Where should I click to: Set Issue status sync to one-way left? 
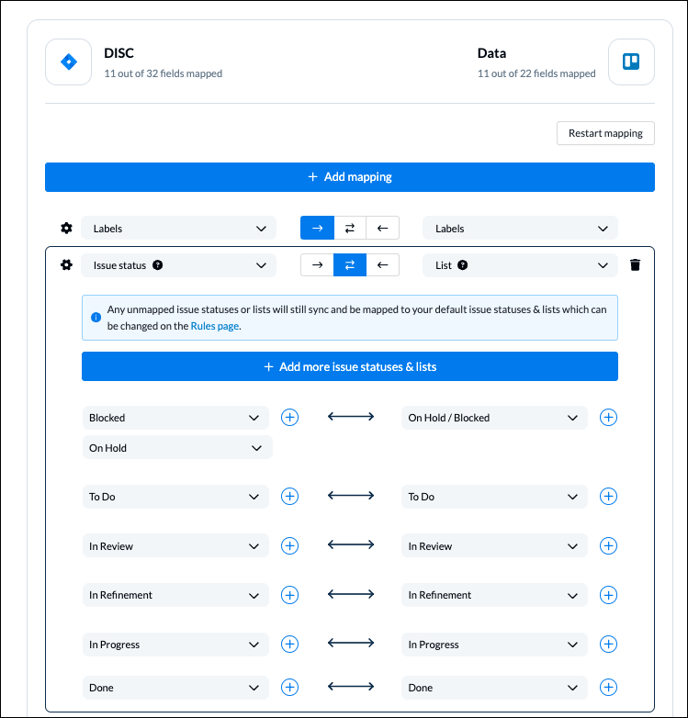383,265
